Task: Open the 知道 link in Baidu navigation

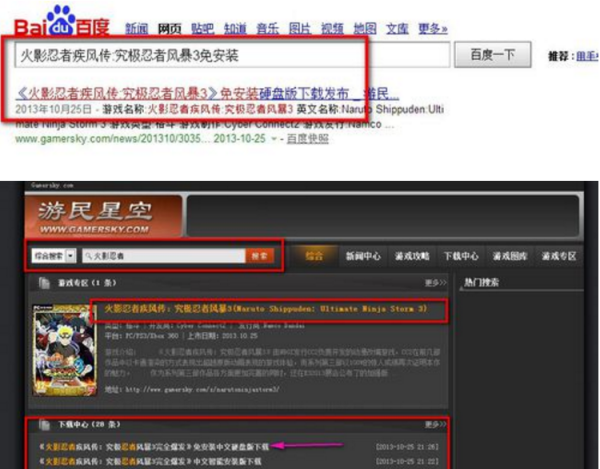Action: [235, 29]
